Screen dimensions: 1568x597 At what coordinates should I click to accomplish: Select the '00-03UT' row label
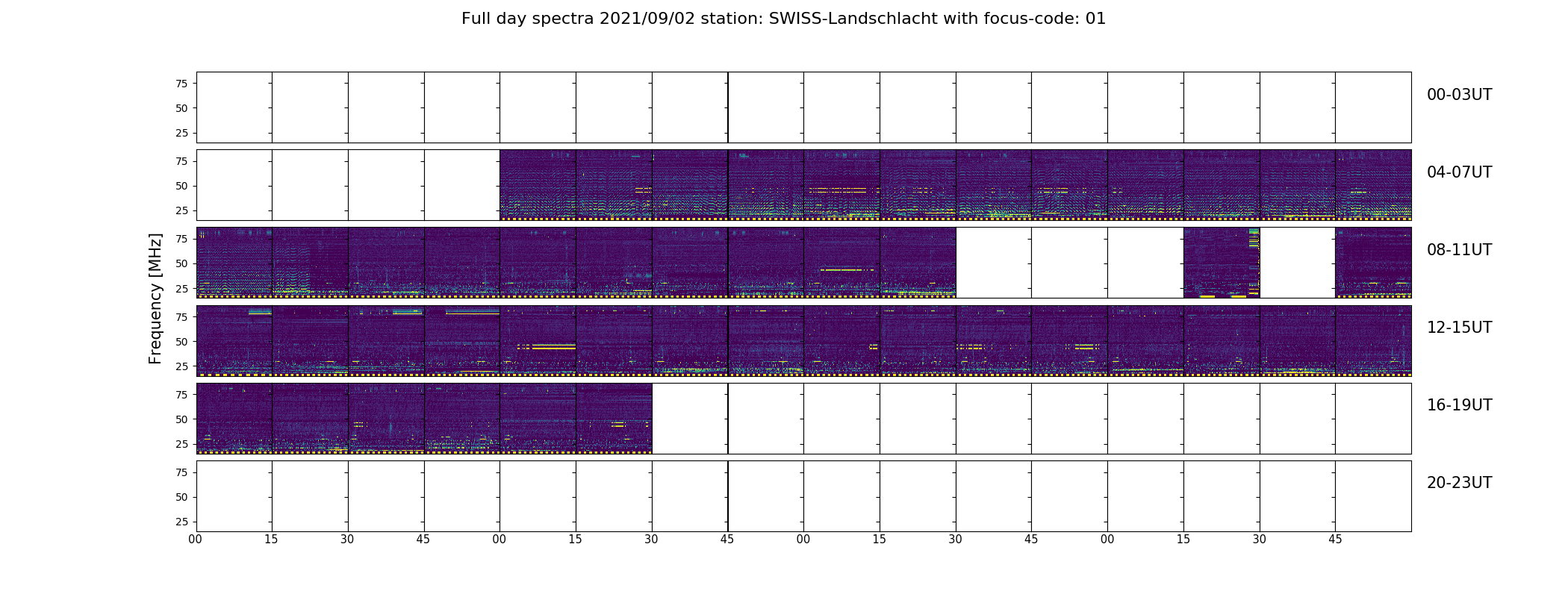pos(1459,95)
